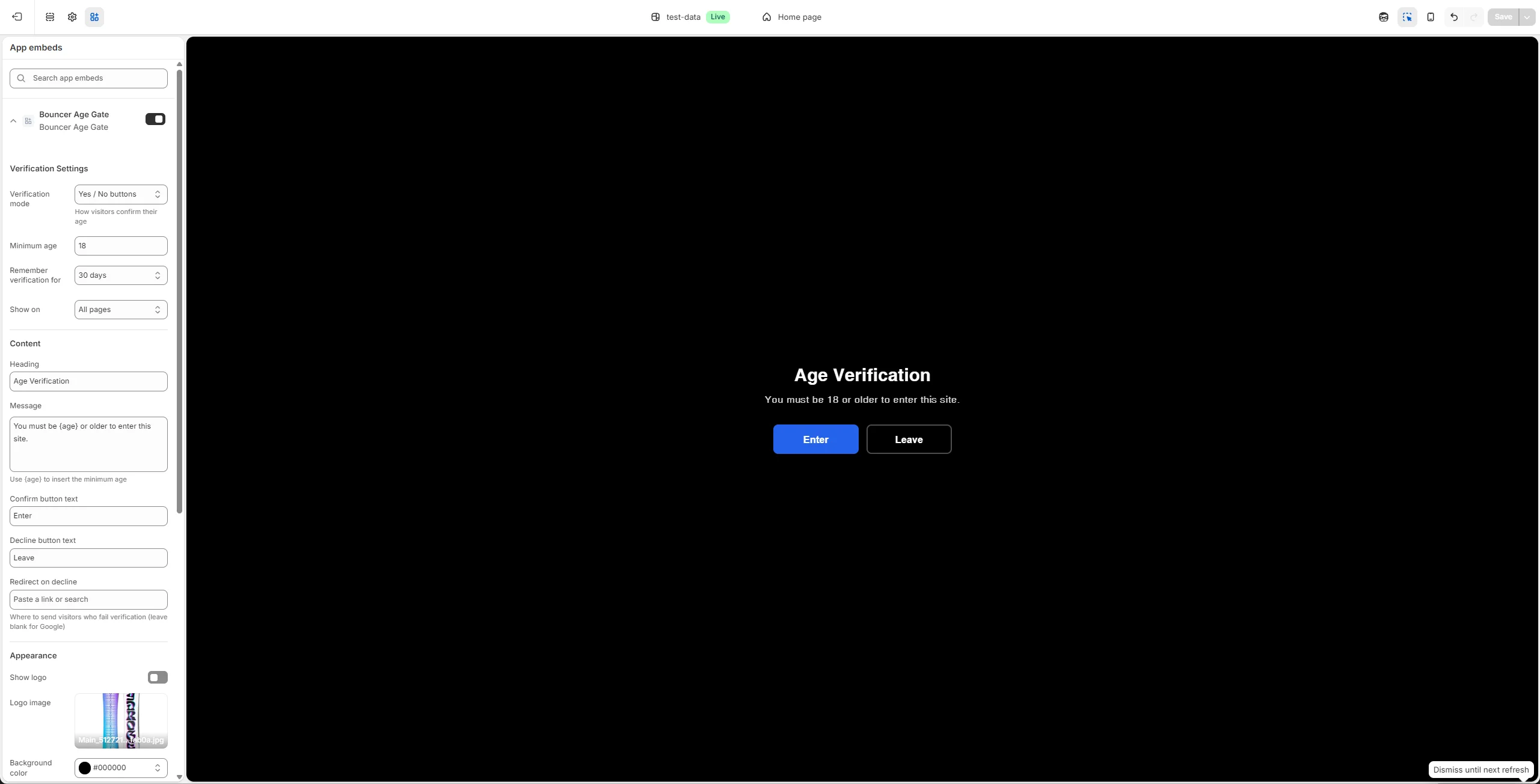Open the Verification mode dropdown

(121, 194)
